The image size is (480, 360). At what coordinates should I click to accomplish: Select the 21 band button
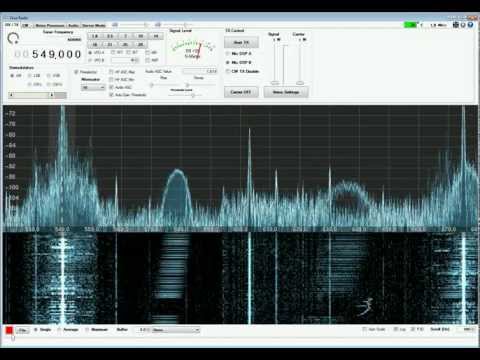pyautogui.click(x=110, y=44)
